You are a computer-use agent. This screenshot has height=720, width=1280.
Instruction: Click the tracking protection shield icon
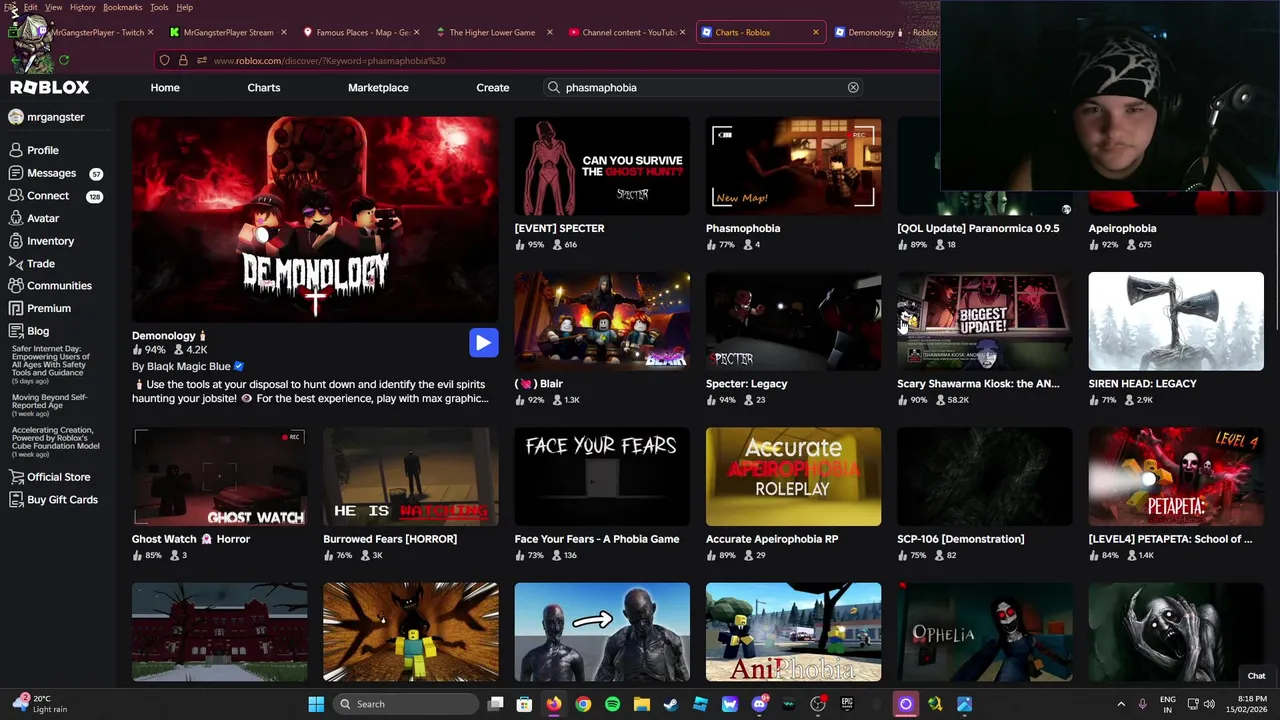tap(164, 60)
